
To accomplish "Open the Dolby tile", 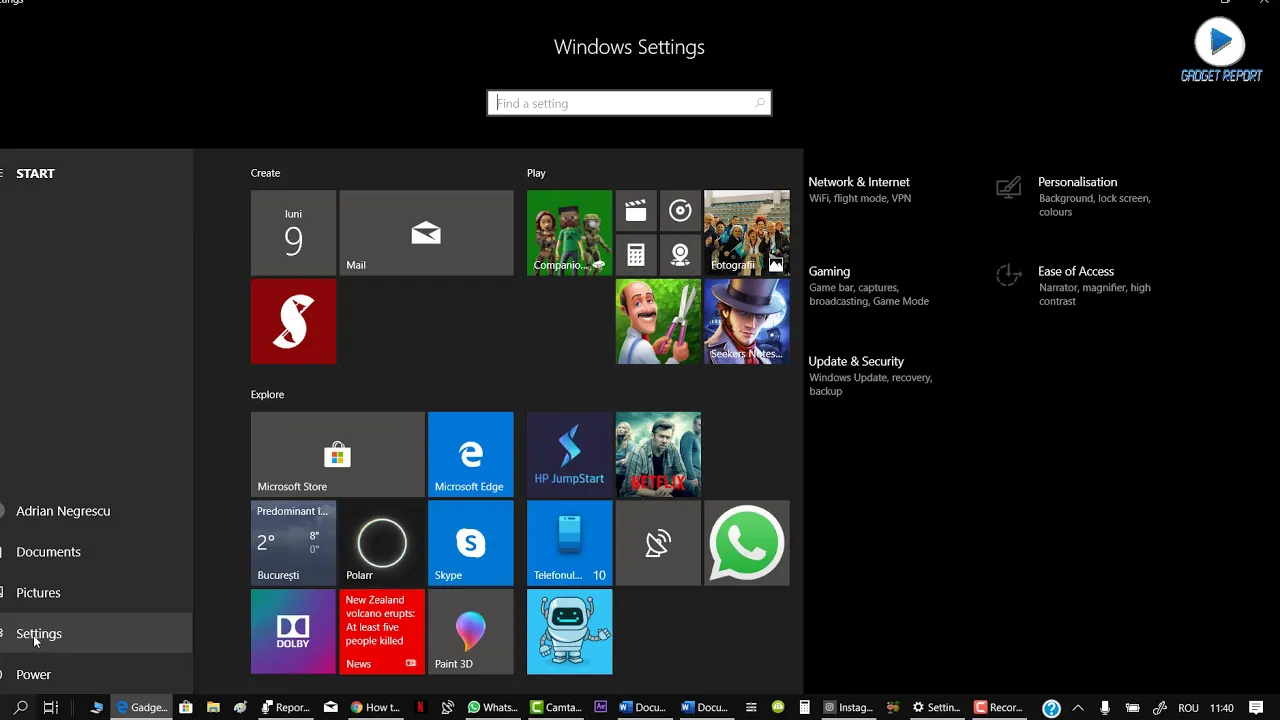I will pos(293,632).
